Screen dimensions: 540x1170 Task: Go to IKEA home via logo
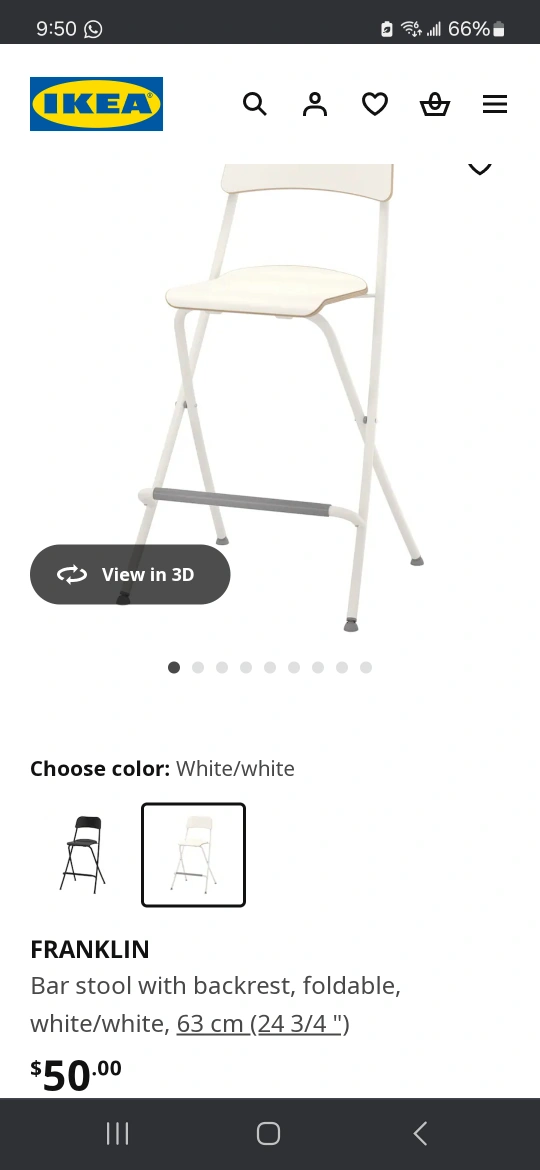click(x=96, y=104)
